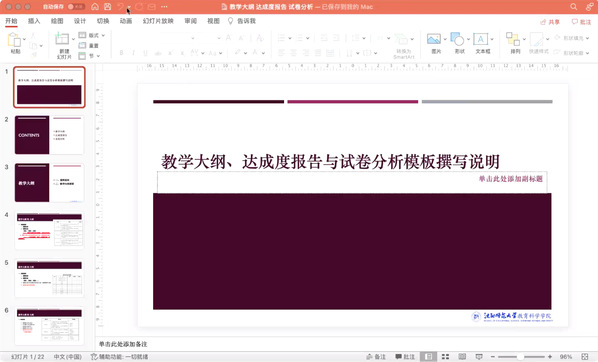
Task: Toggle 批注 comments pane in status bar
Action: tap(405, 357)
